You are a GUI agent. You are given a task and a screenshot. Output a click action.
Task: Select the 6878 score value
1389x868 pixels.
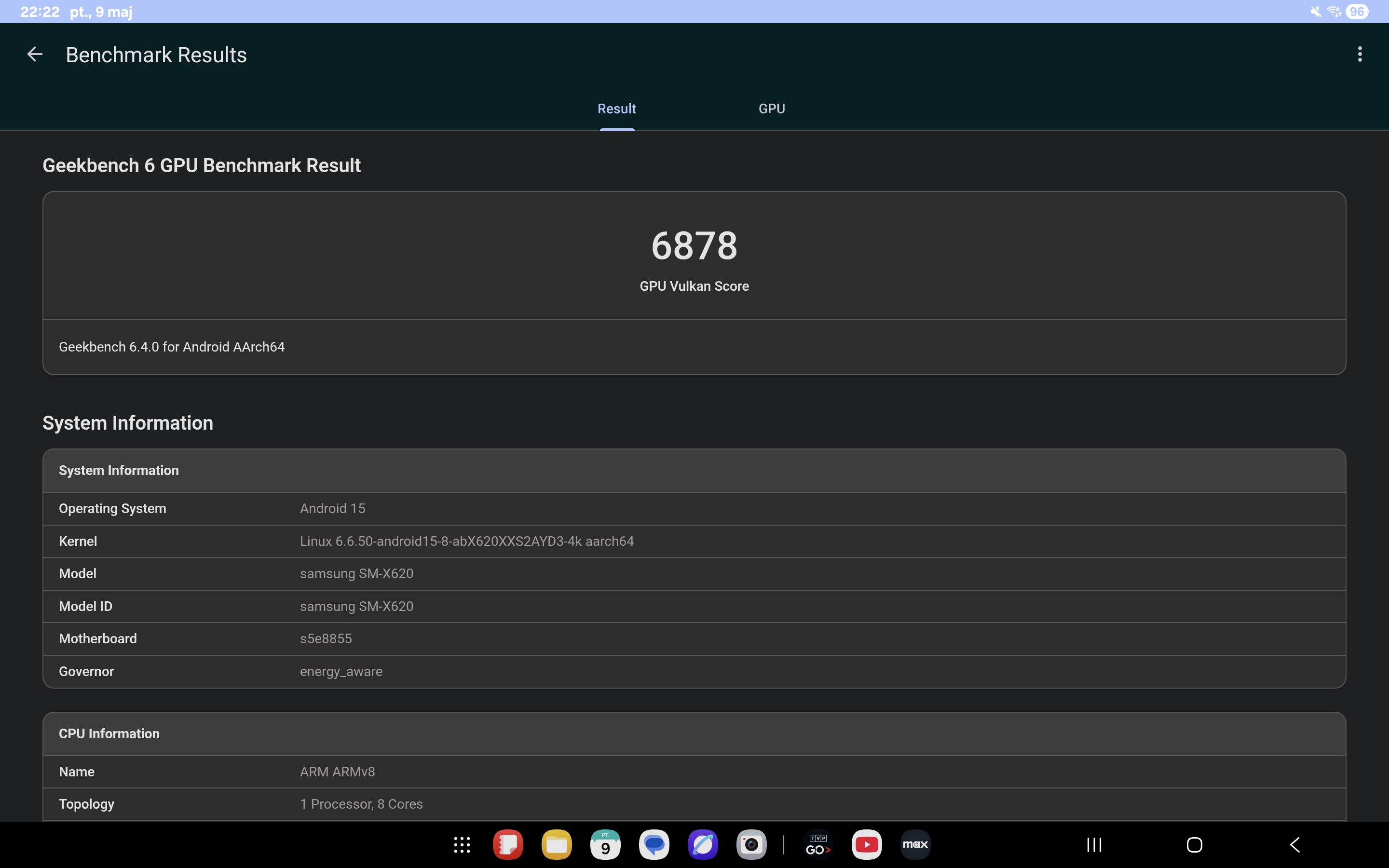pos(694,246)
